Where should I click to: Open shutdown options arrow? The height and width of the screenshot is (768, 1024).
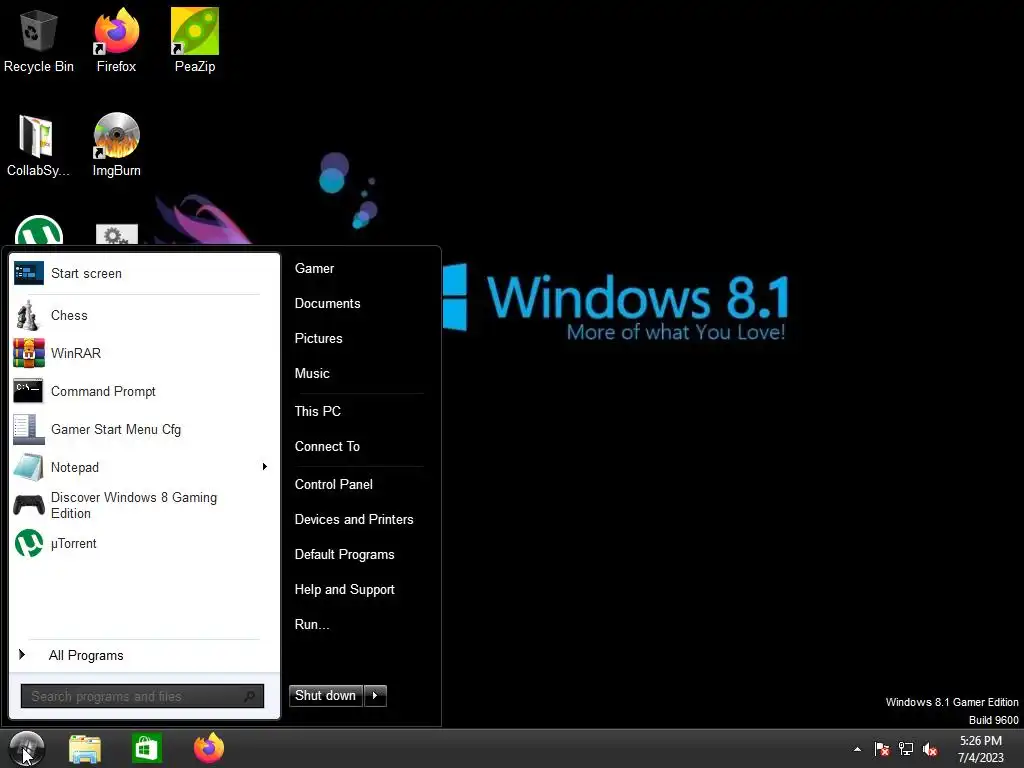click(x=376, y=696)
